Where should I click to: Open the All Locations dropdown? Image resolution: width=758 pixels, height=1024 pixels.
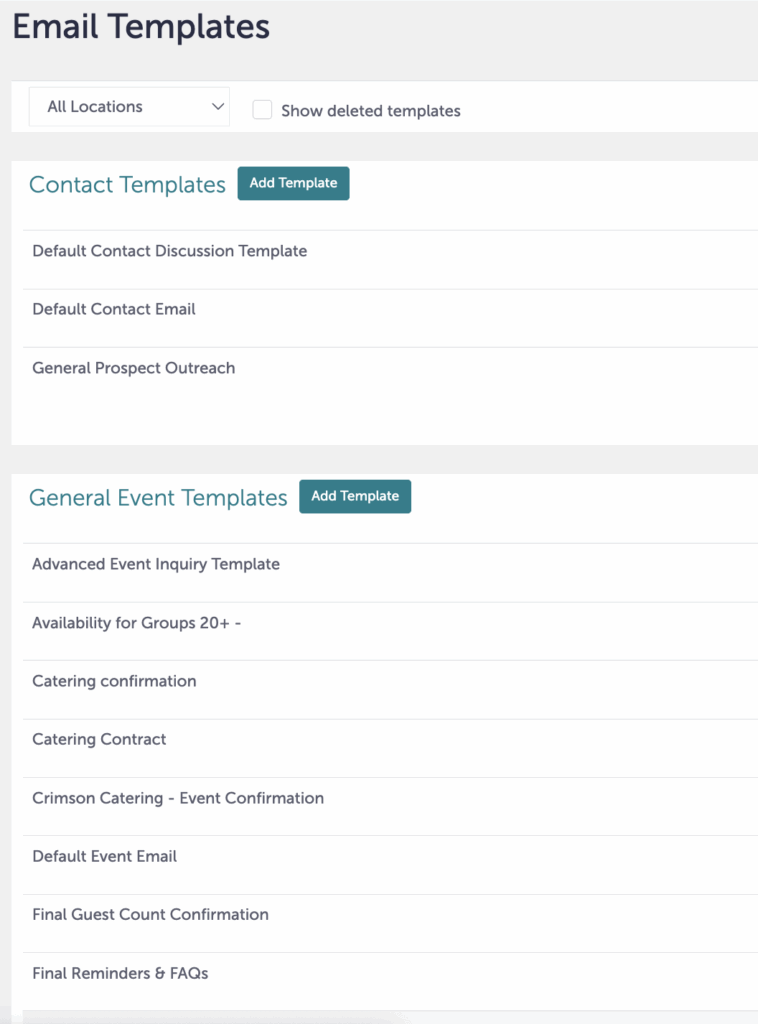point(129,106)
